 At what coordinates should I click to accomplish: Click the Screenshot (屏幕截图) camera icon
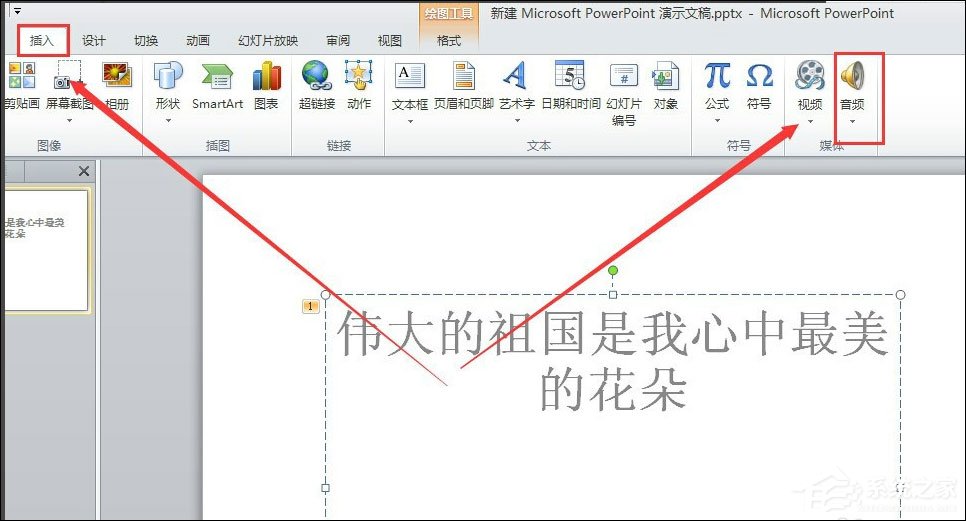(69, 77)
